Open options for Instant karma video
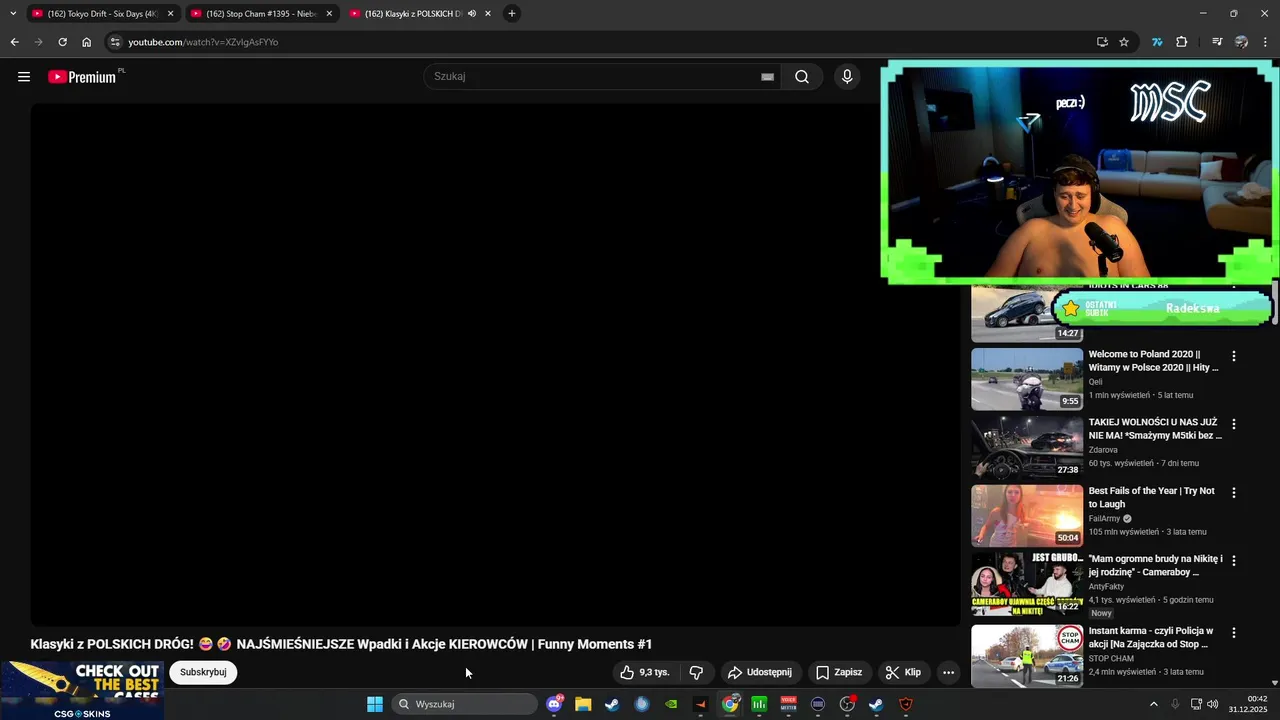The width and height of the screenshot is (1280, 720). pyautogui.click(x=1234, y=633)
